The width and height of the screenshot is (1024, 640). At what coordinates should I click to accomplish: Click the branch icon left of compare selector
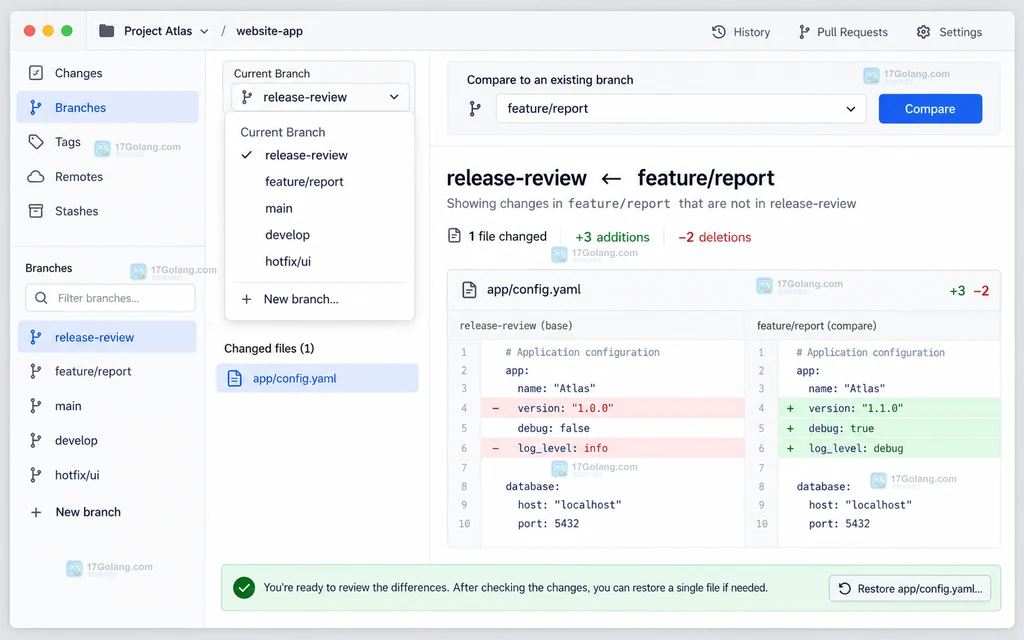[475, 108]
